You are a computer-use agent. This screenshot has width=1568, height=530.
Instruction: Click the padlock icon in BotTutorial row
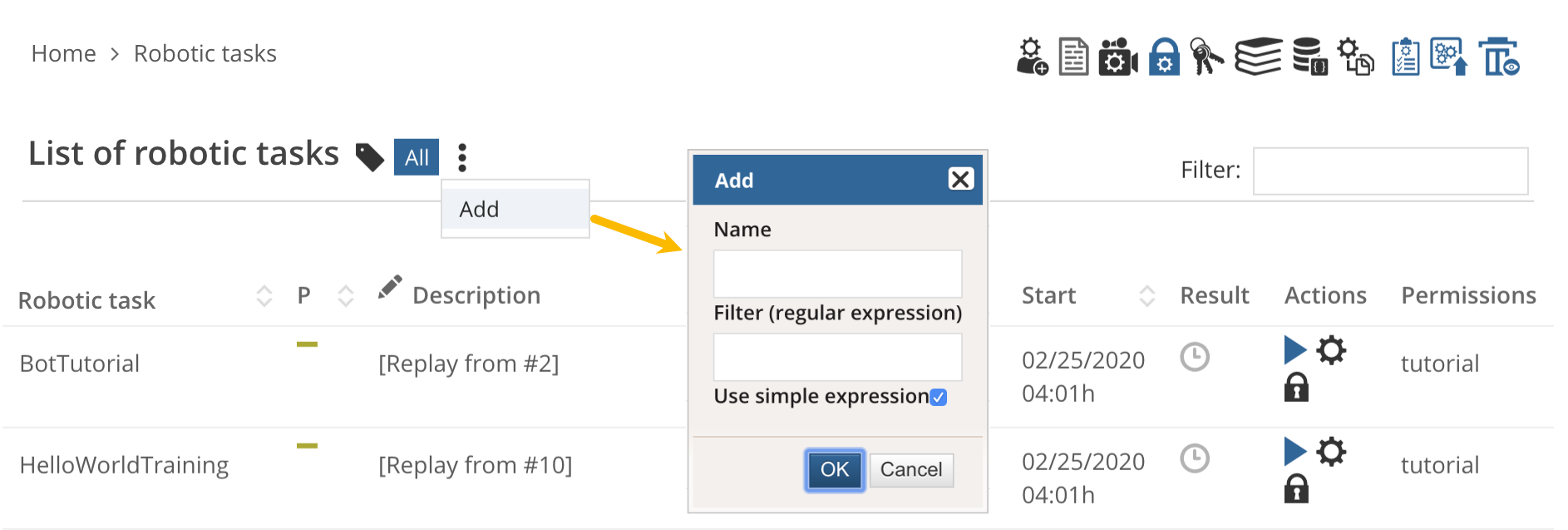(x=1296, y=388)
